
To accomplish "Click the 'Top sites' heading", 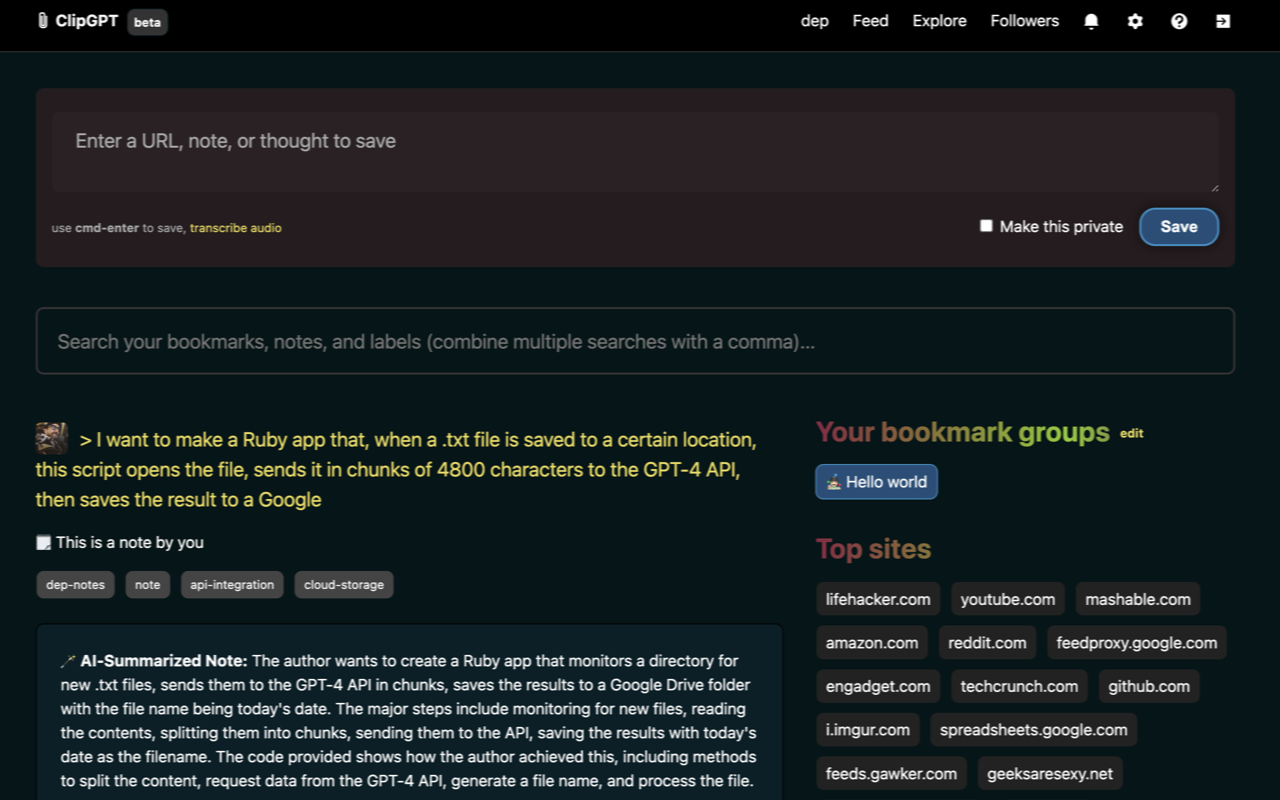I will 873,549.
